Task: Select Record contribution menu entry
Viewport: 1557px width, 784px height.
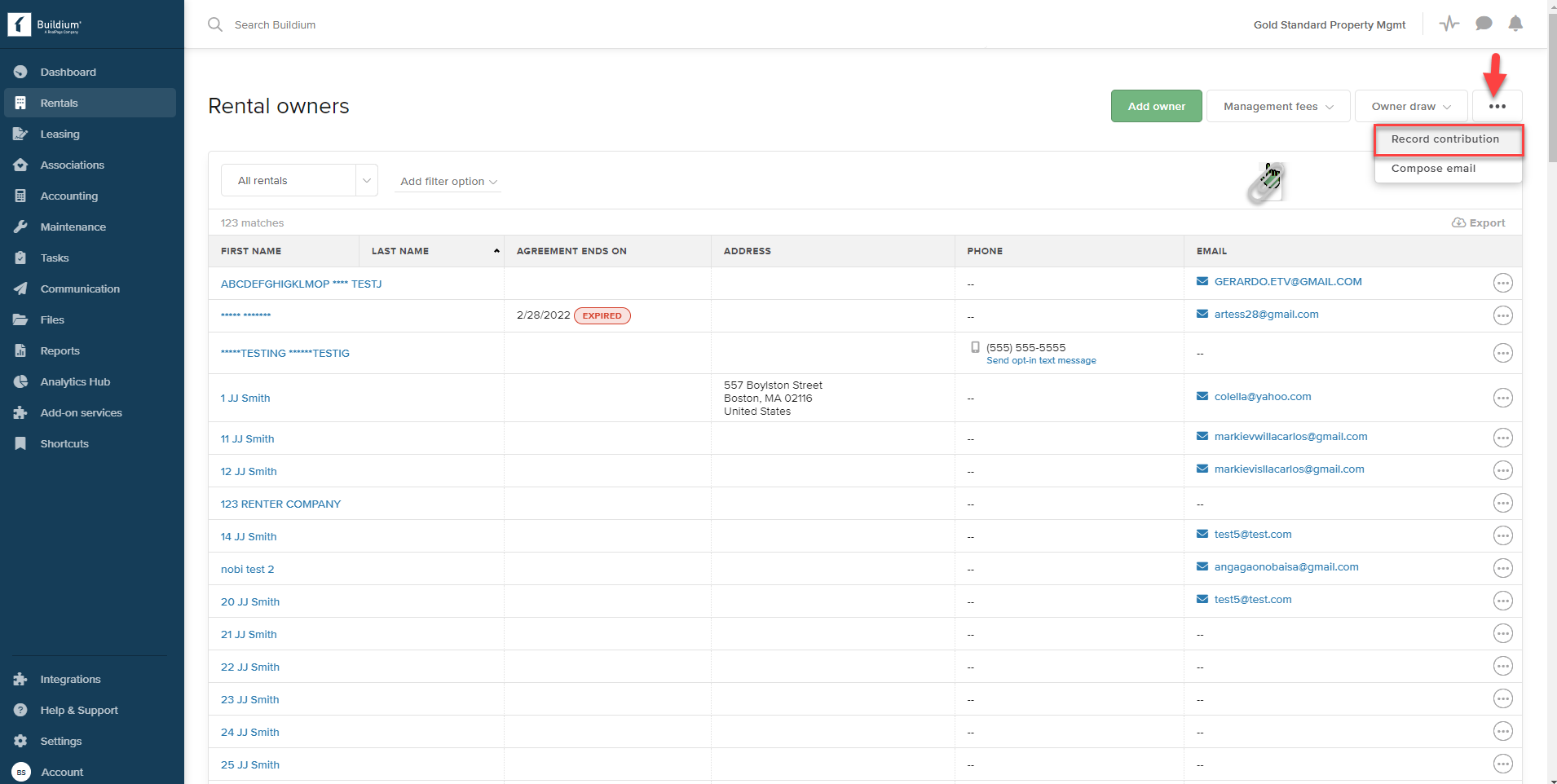Action: click(1448, 139)
